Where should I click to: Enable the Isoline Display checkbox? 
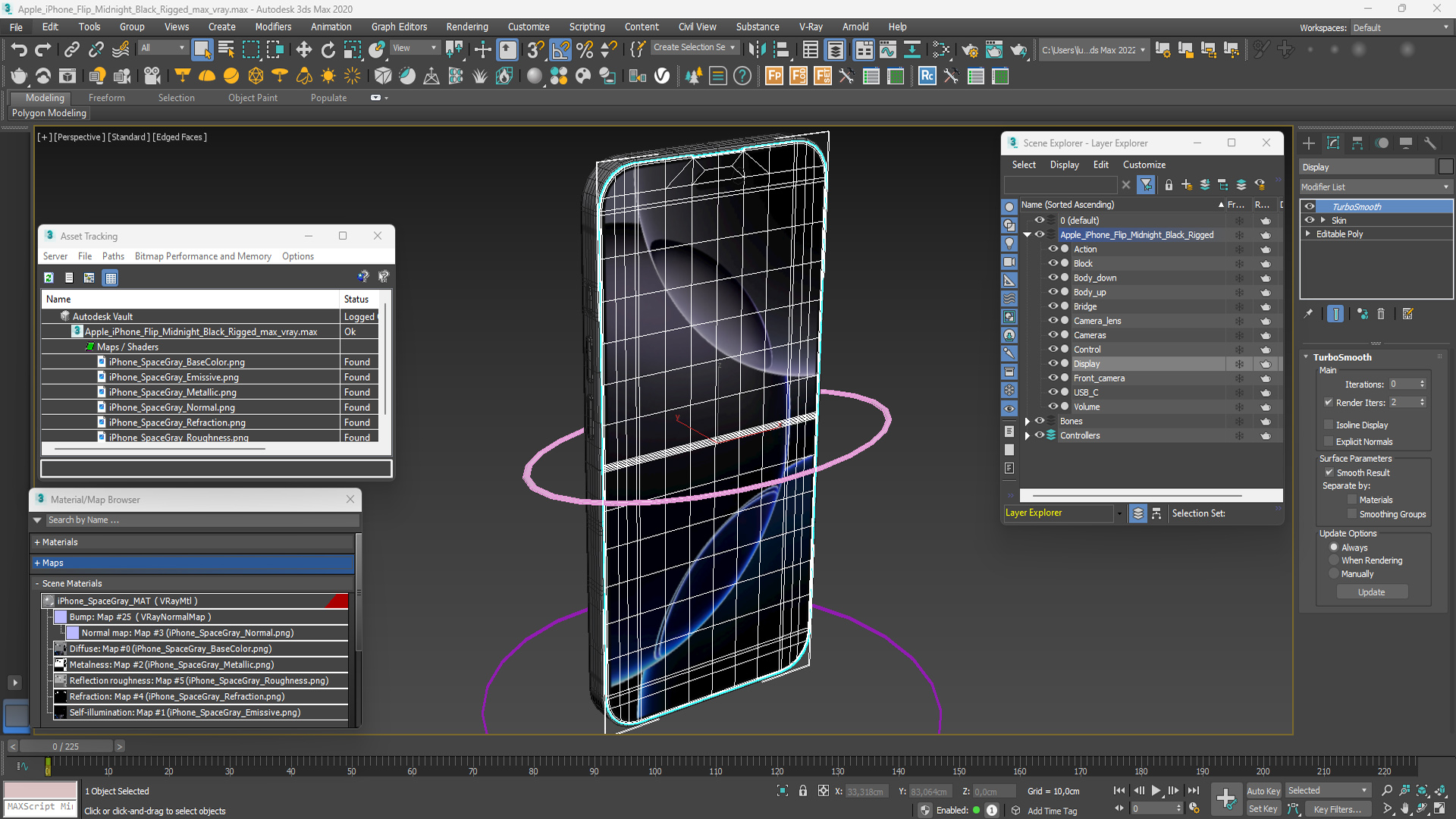1329,425
